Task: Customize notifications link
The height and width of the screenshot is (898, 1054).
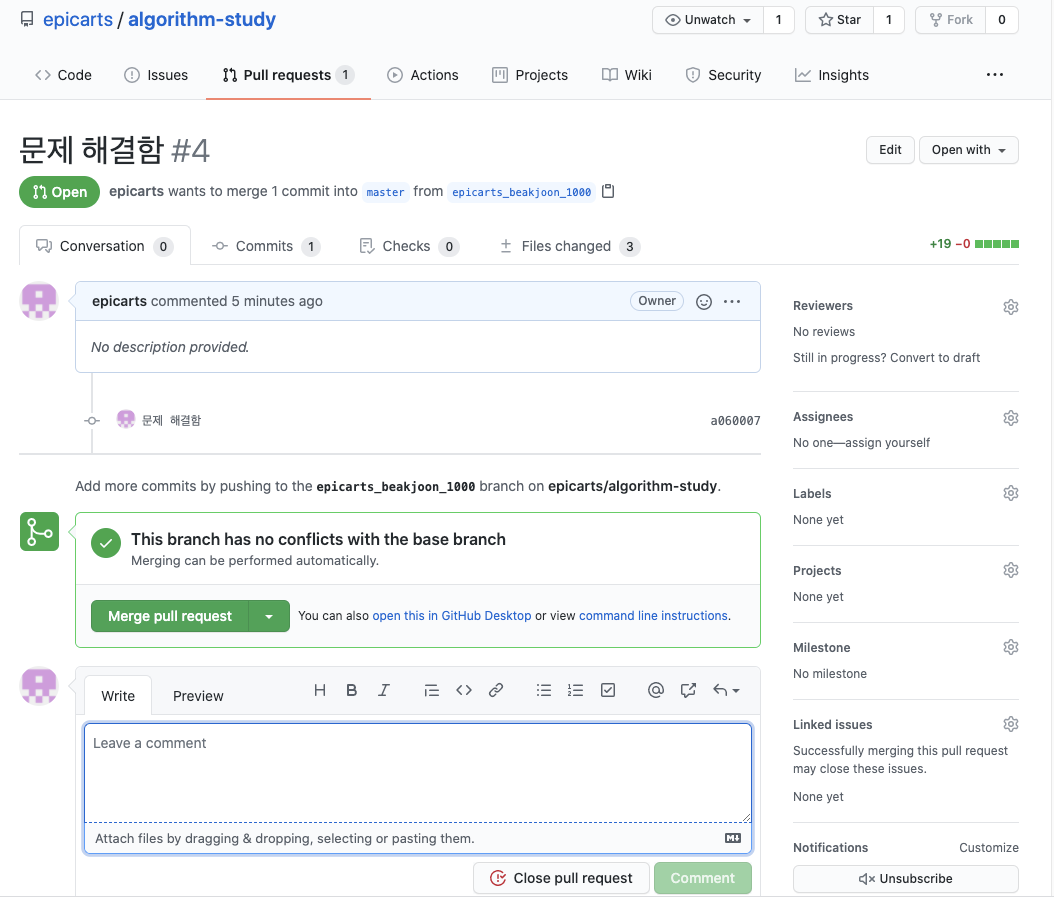Action: pos(989,848)
